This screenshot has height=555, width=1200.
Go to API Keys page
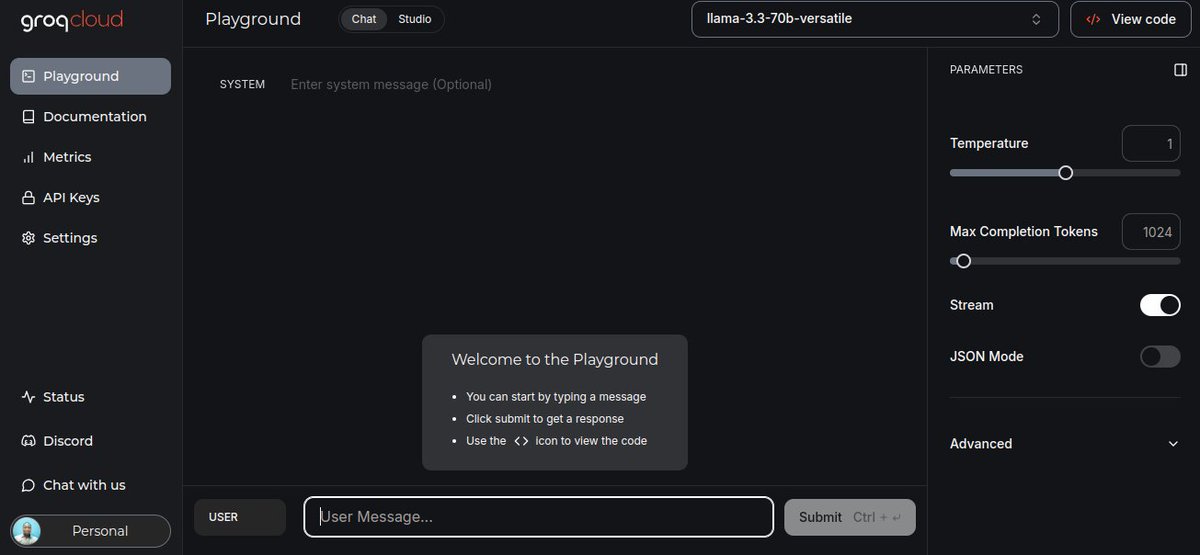point(90,198)
